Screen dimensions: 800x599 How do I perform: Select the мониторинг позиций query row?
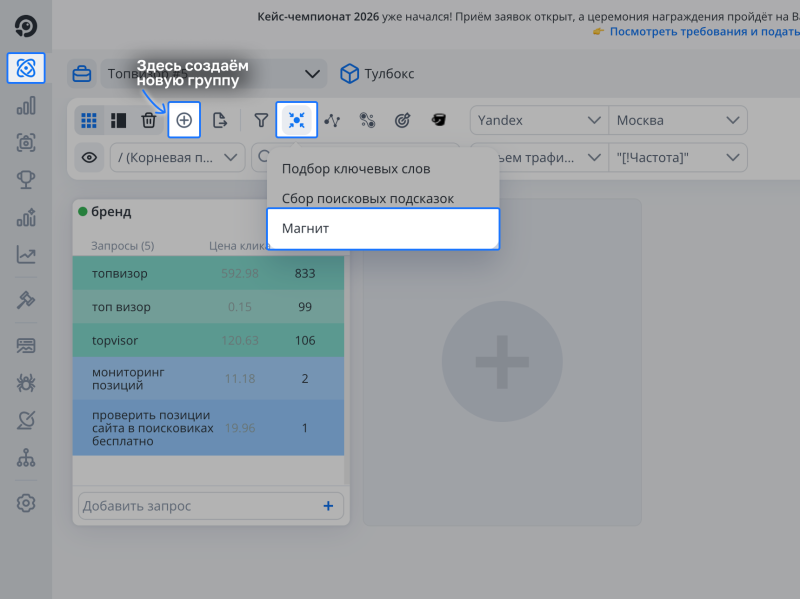click(x=208, y=379)
